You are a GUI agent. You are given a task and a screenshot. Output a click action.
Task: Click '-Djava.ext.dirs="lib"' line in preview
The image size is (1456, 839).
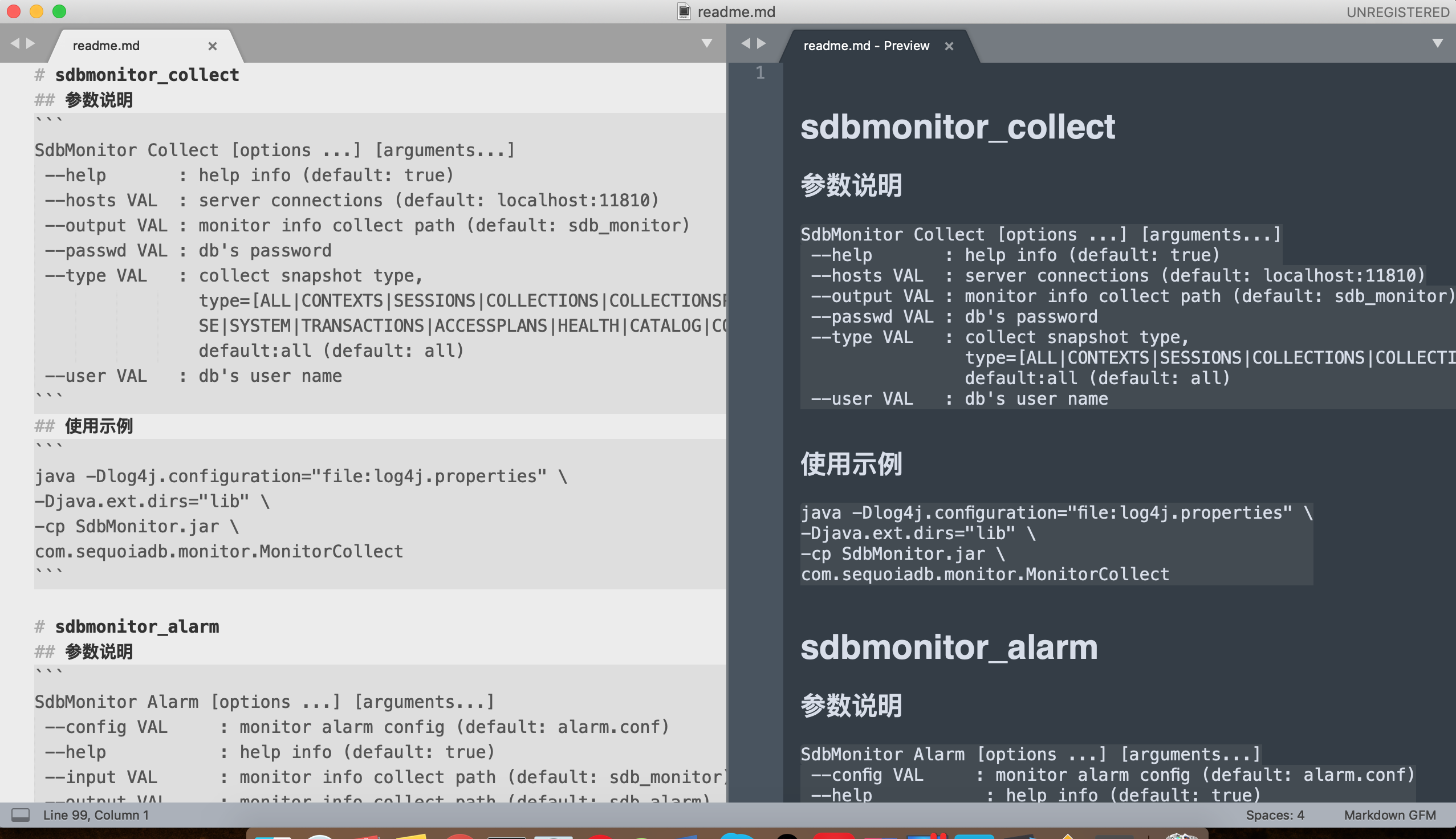point(918,533)
